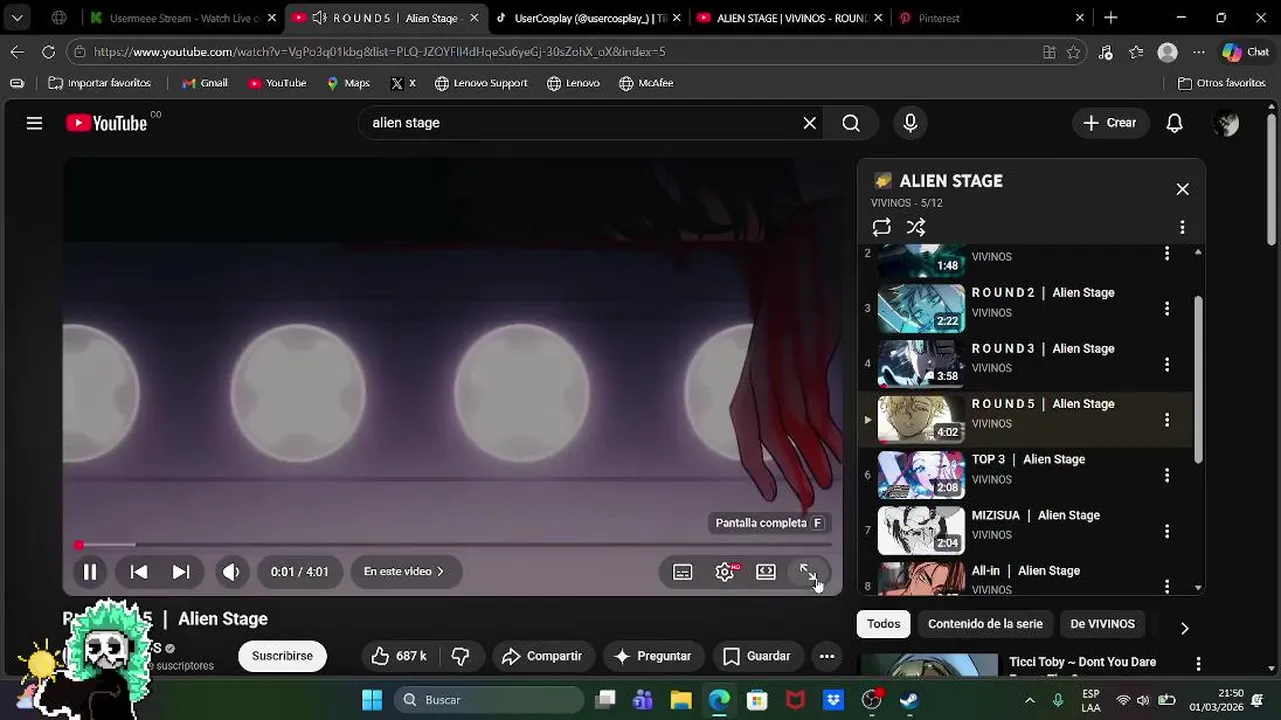
Task: Click the Preguntar button
Action: point(652,656)
